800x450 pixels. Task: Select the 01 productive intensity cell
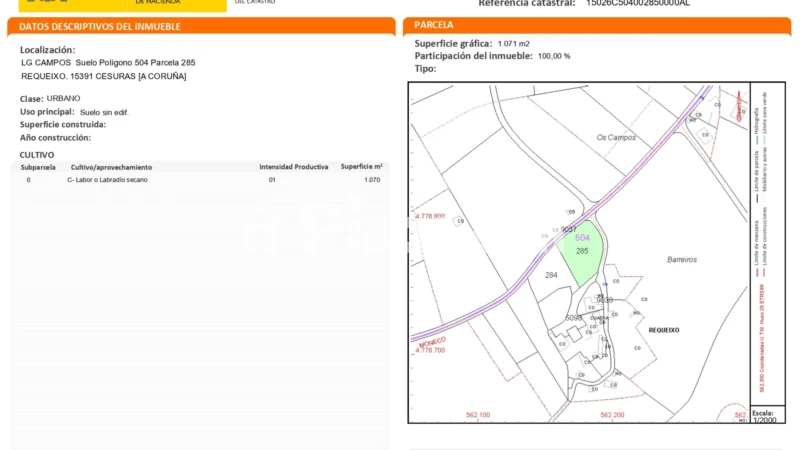tap(272, 180)
